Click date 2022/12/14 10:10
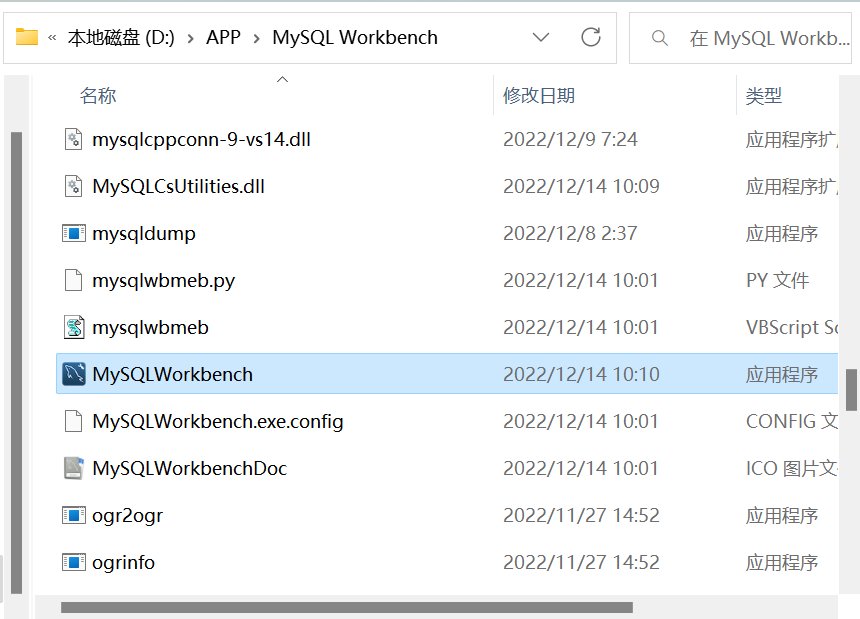The width and height of the screenshot is (860, 619). point(581,374)
